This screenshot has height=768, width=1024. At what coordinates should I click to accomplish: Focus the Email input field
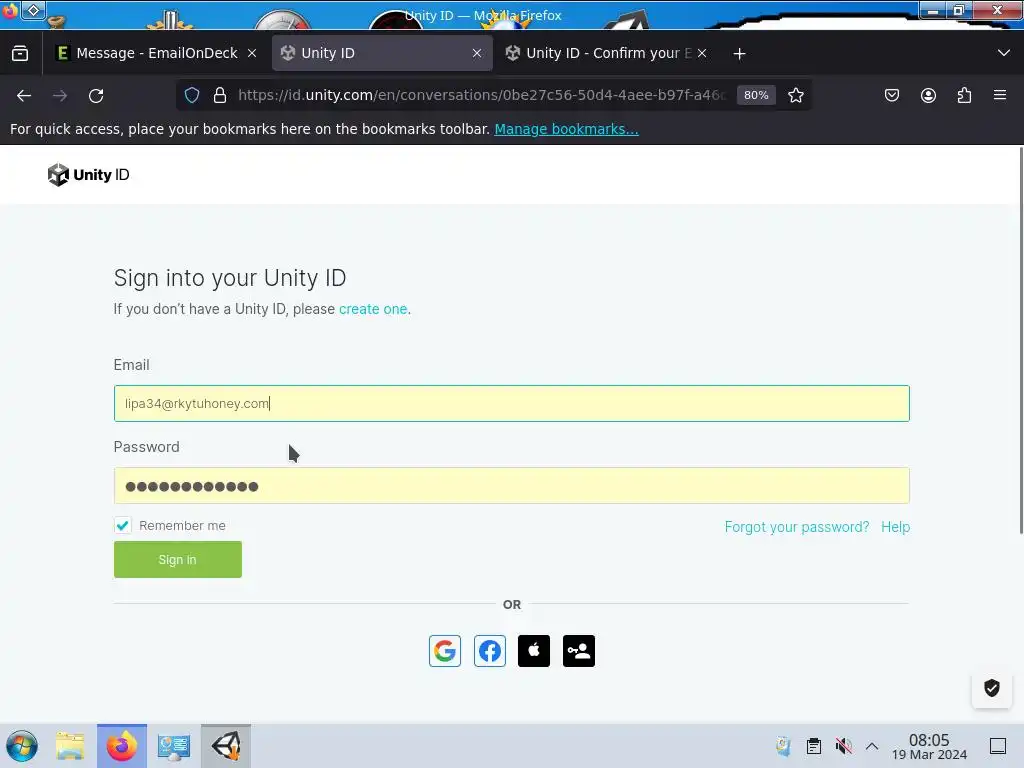(x=511, y=403)
